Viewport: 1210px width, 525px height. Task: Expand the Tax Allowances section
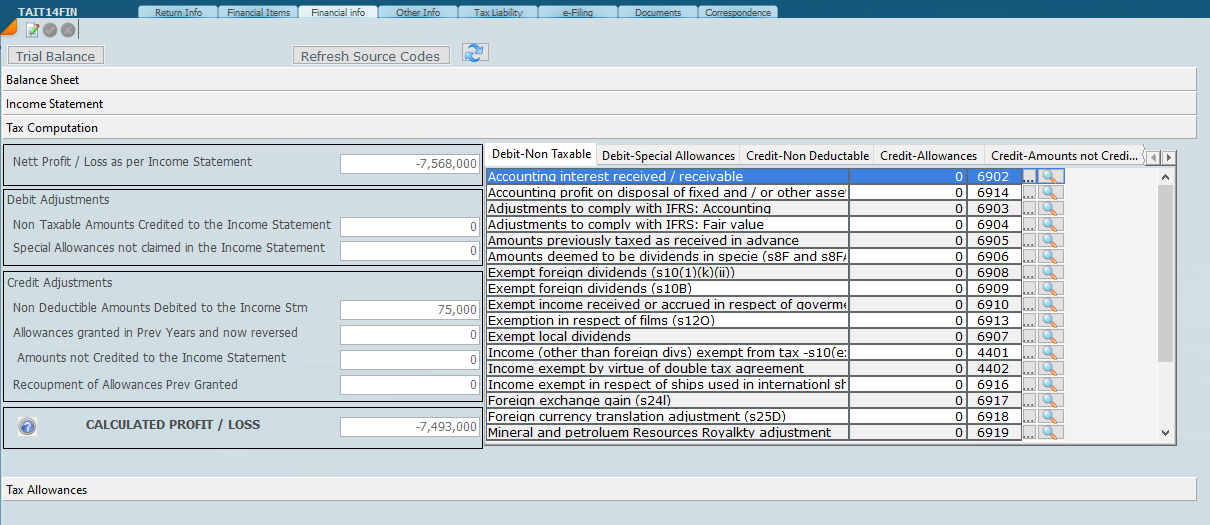coord(598,490)
